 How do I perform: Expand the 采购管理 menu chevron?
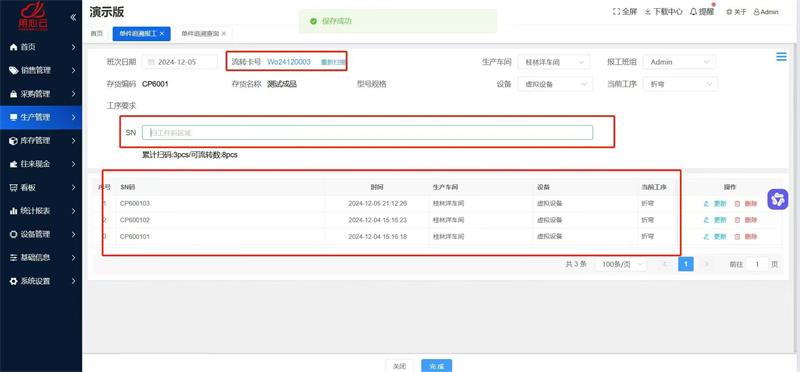pyautogui.click(x=73, y=94)
